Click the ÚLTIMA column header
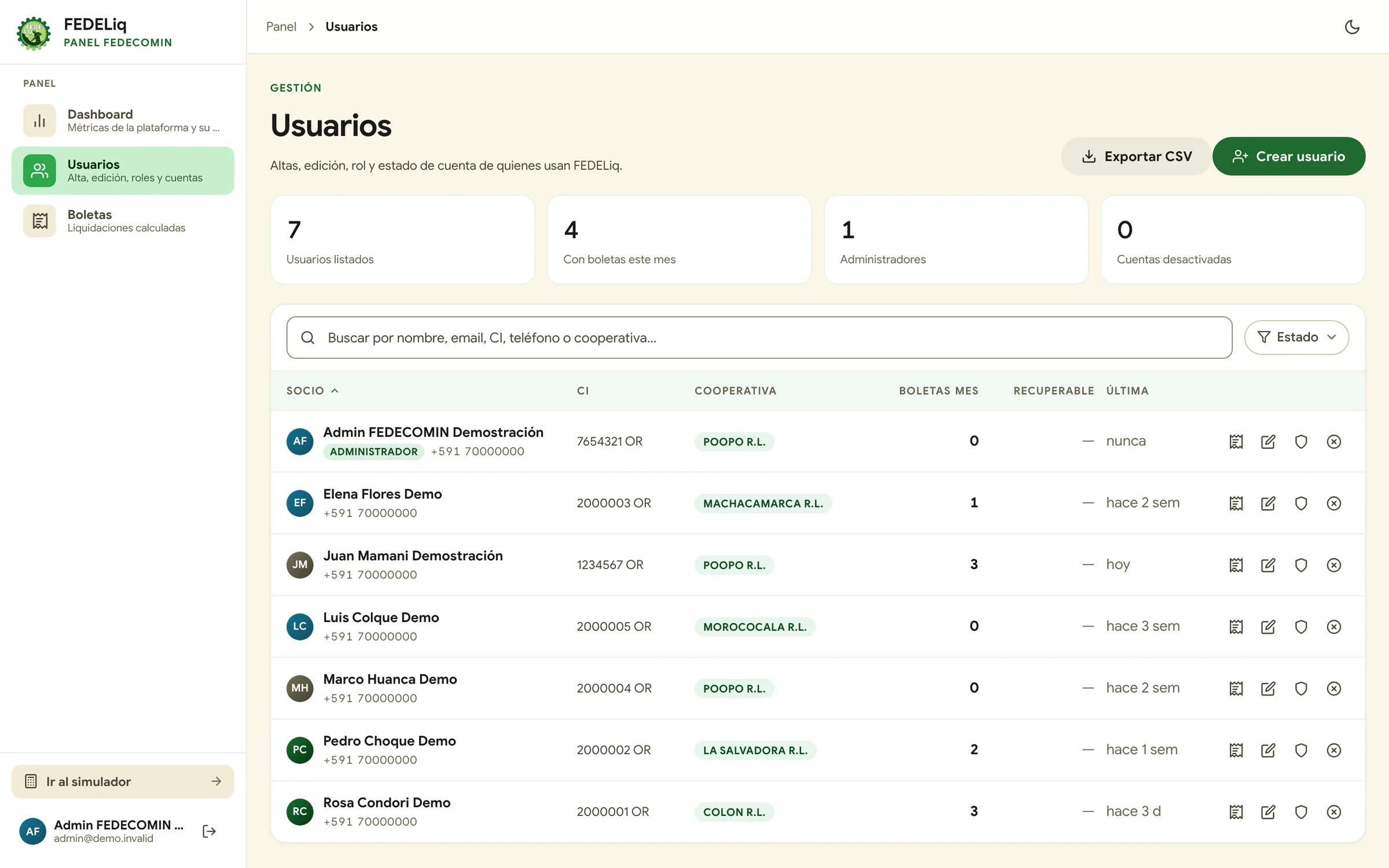 [x=1127, y=391]
